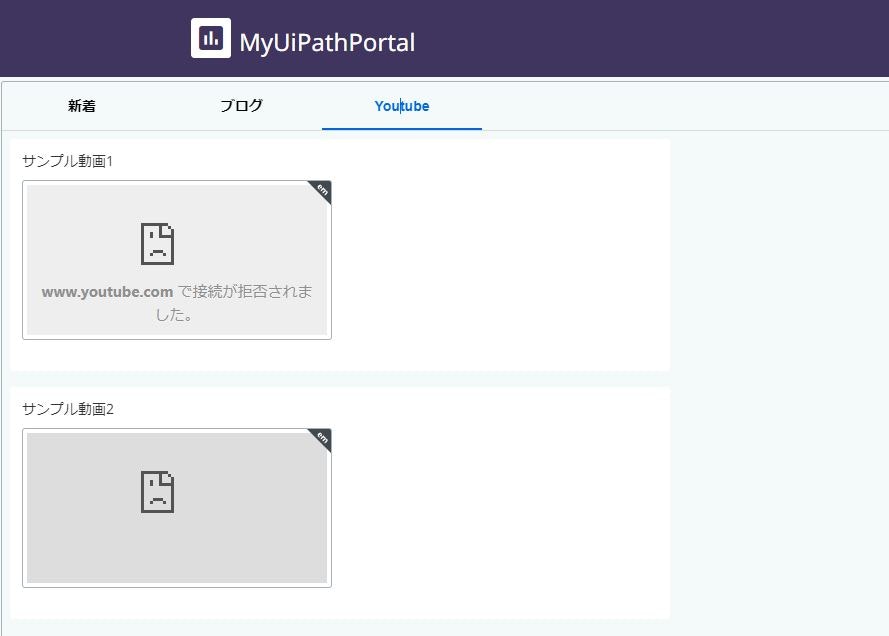Click the broken-page icon in サンプル動画2 player
Image resolution: width=889 pixels, height=636 pixels.
156,491
